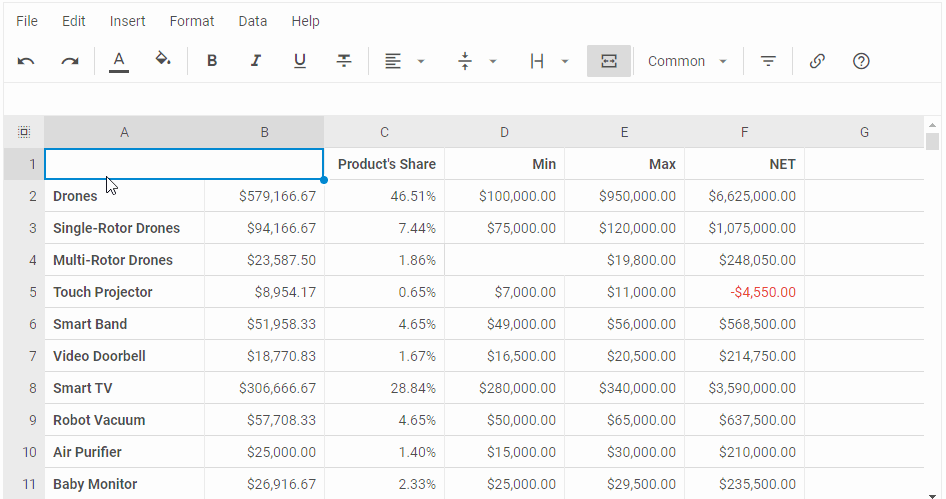Select the "$6,625,000.00" cell
The height and width of the screenshot is (499, 946).
744,196
